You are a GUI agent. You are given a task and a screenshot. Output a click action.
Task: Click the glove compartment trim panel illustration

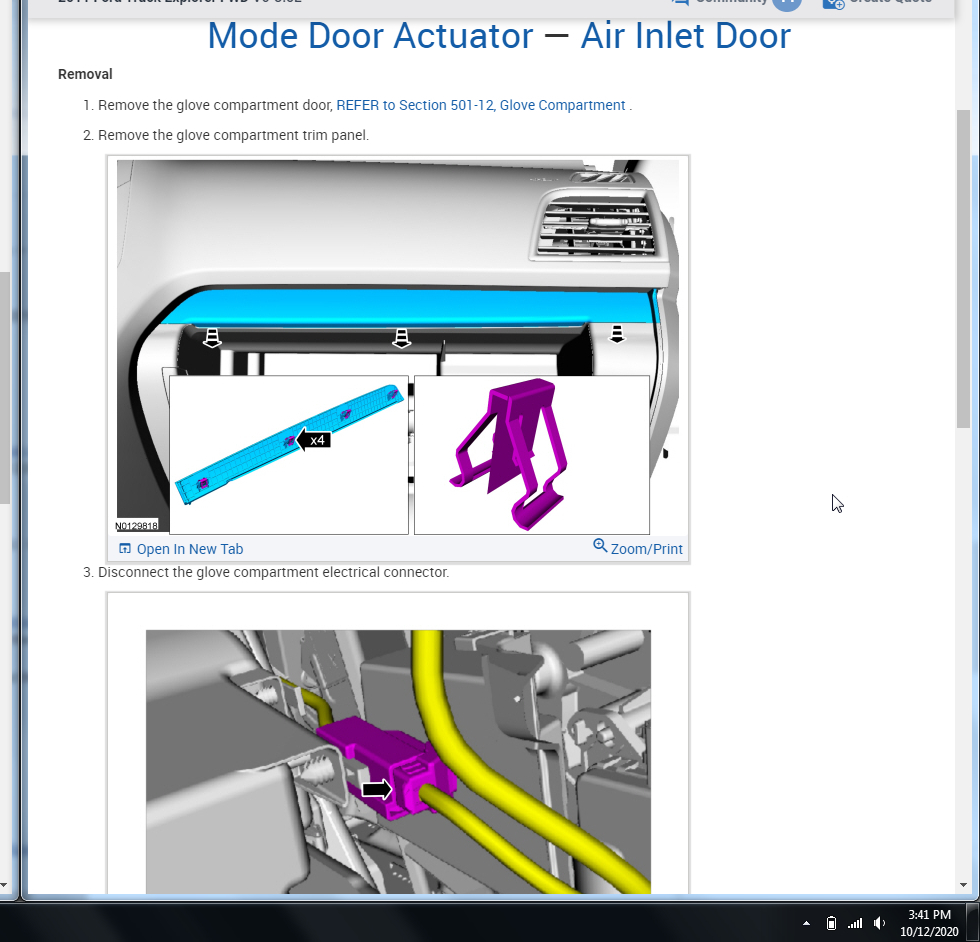(x=398, y=346)
